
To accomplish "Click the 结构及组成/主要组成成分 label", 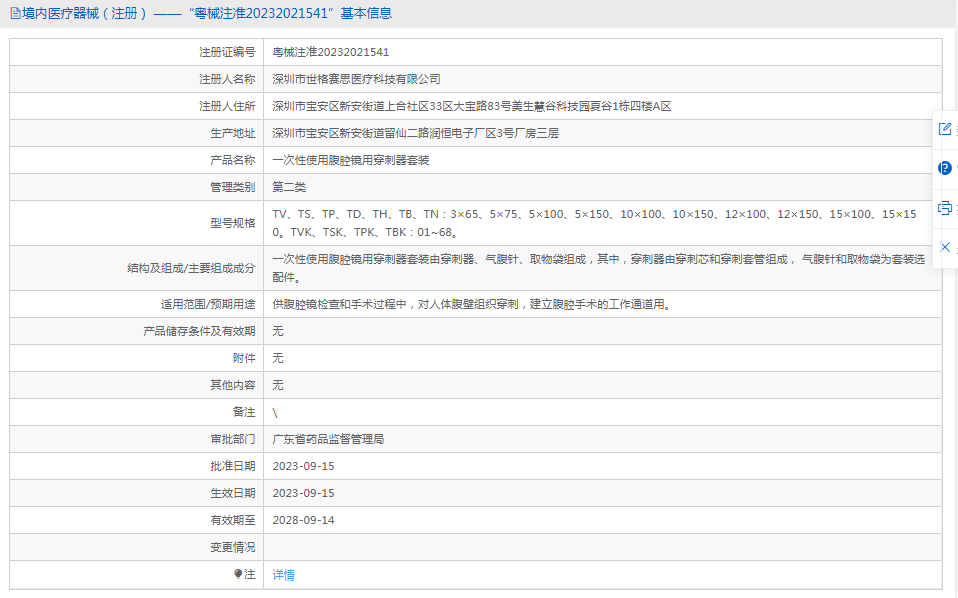I will click(x=191, y=268).
